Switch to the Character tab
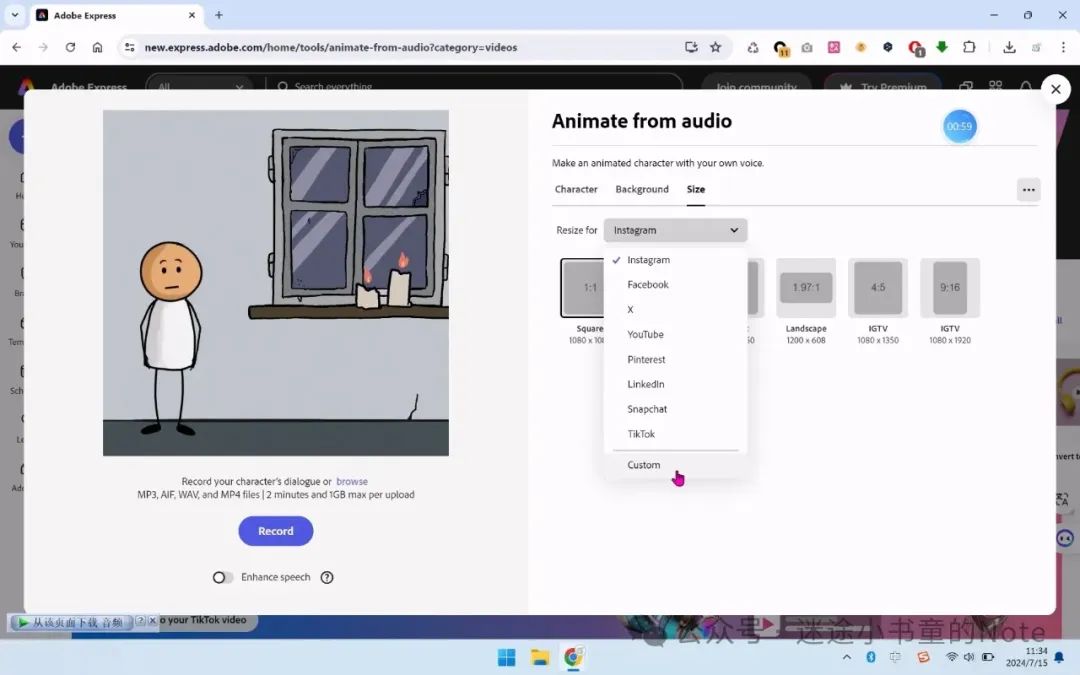Viewport: 1080px width, 675px height. point(576,189)
